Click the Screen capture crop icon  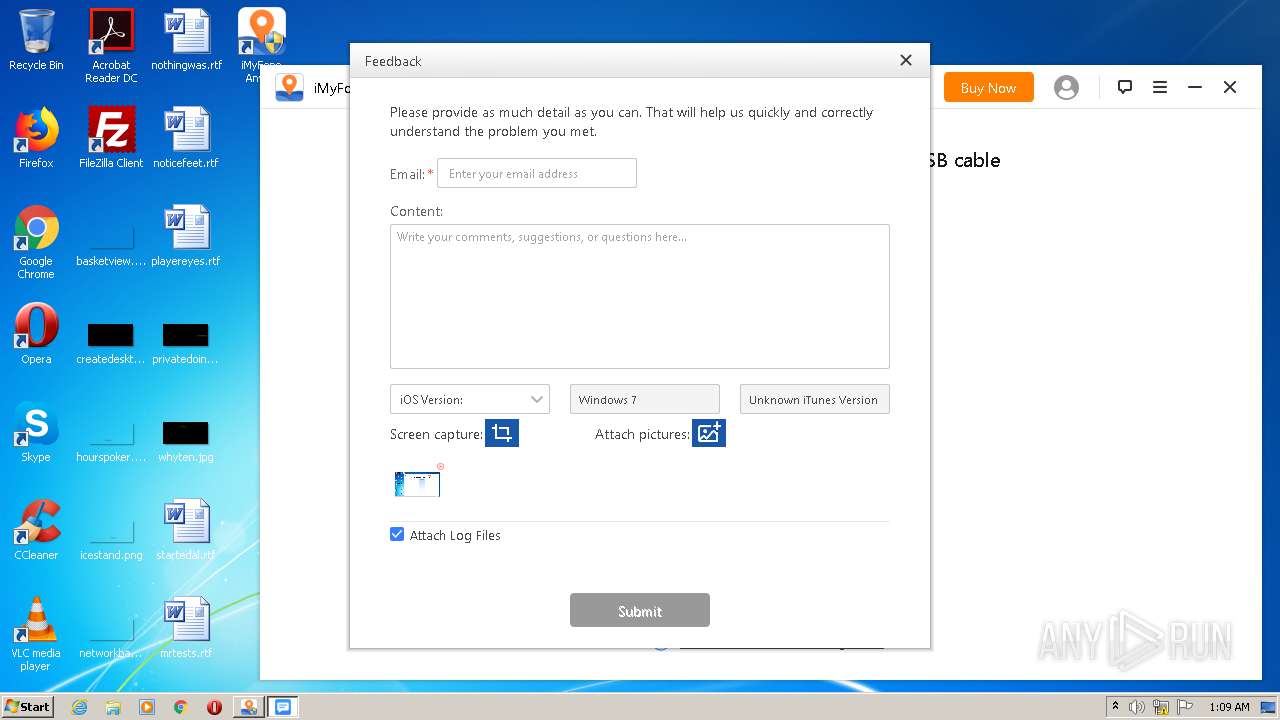click(502, 433)
